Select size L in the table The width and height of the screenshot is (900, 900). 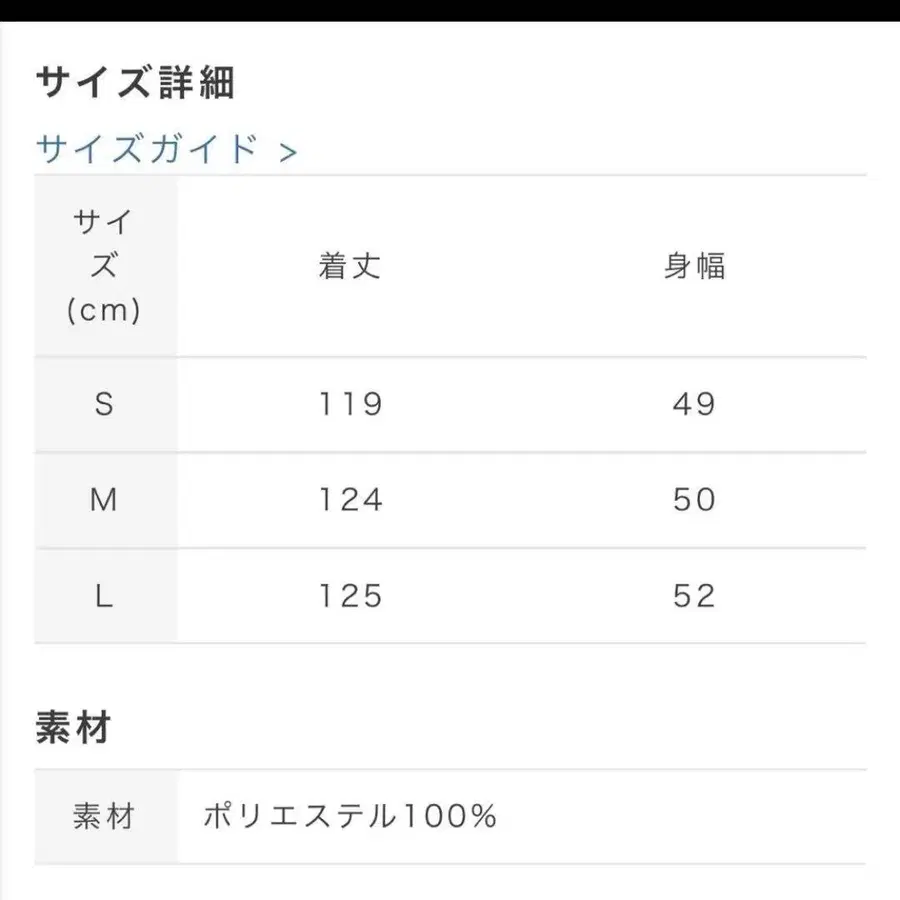(105, 596)
